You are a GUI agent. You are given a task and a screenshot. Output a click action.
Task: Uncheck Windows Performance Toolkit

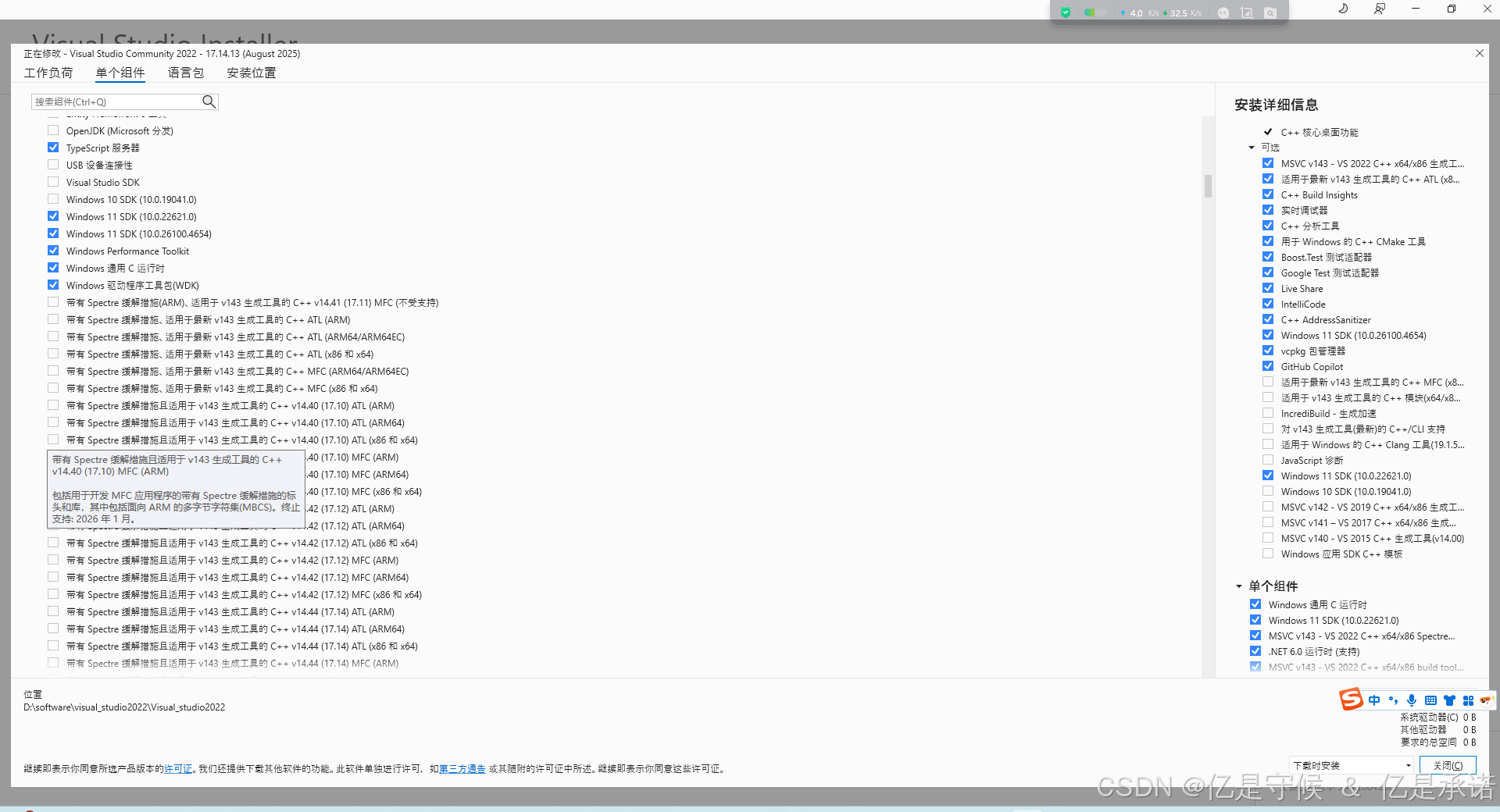pos(53,251)
